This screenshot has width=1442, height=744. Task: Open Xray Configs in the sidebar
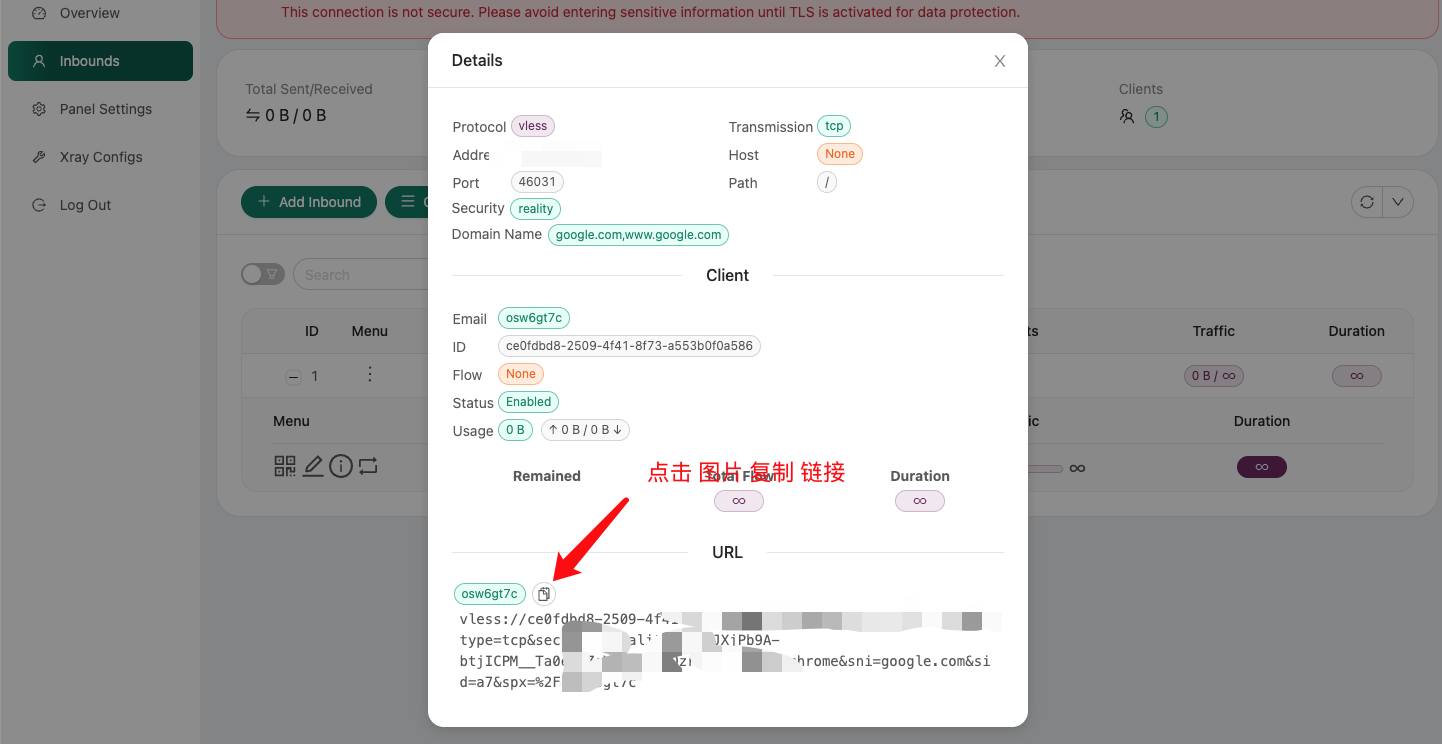point(100,157)
